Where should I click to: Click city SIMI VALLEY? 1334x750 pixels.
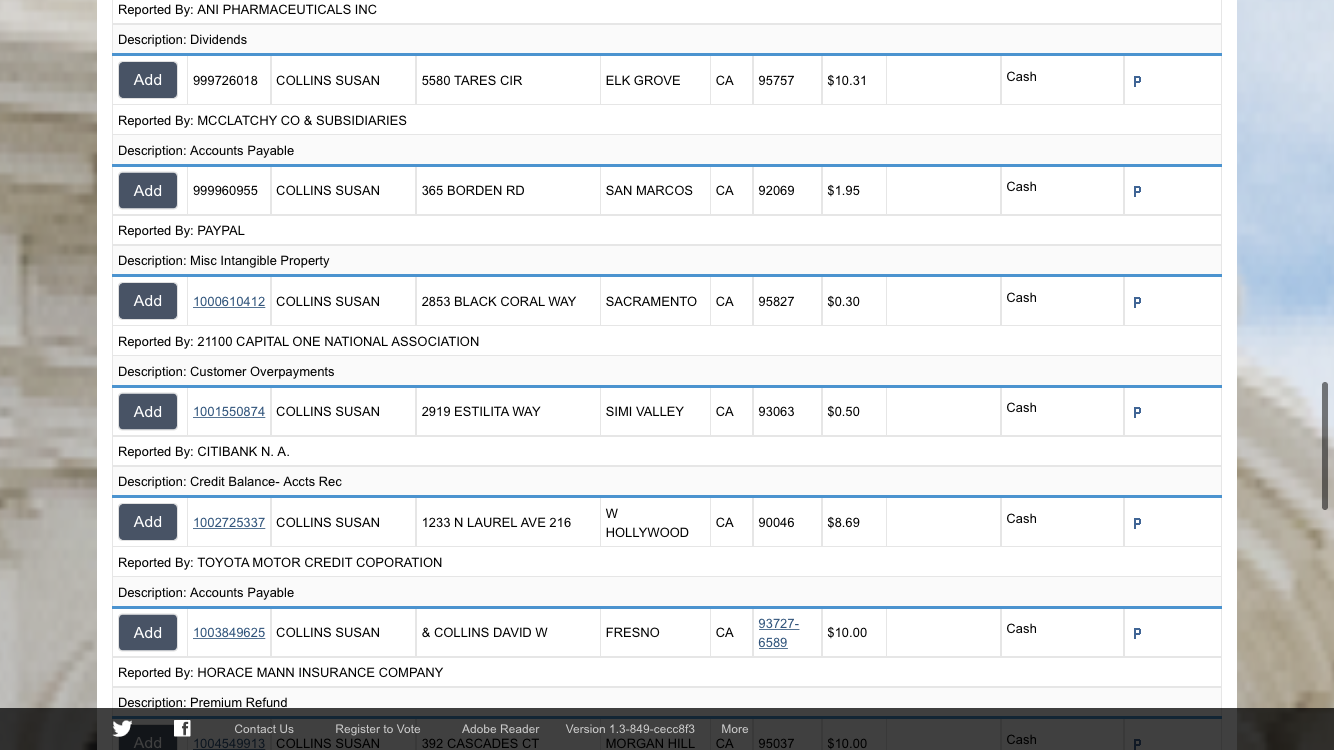[645, 411]
